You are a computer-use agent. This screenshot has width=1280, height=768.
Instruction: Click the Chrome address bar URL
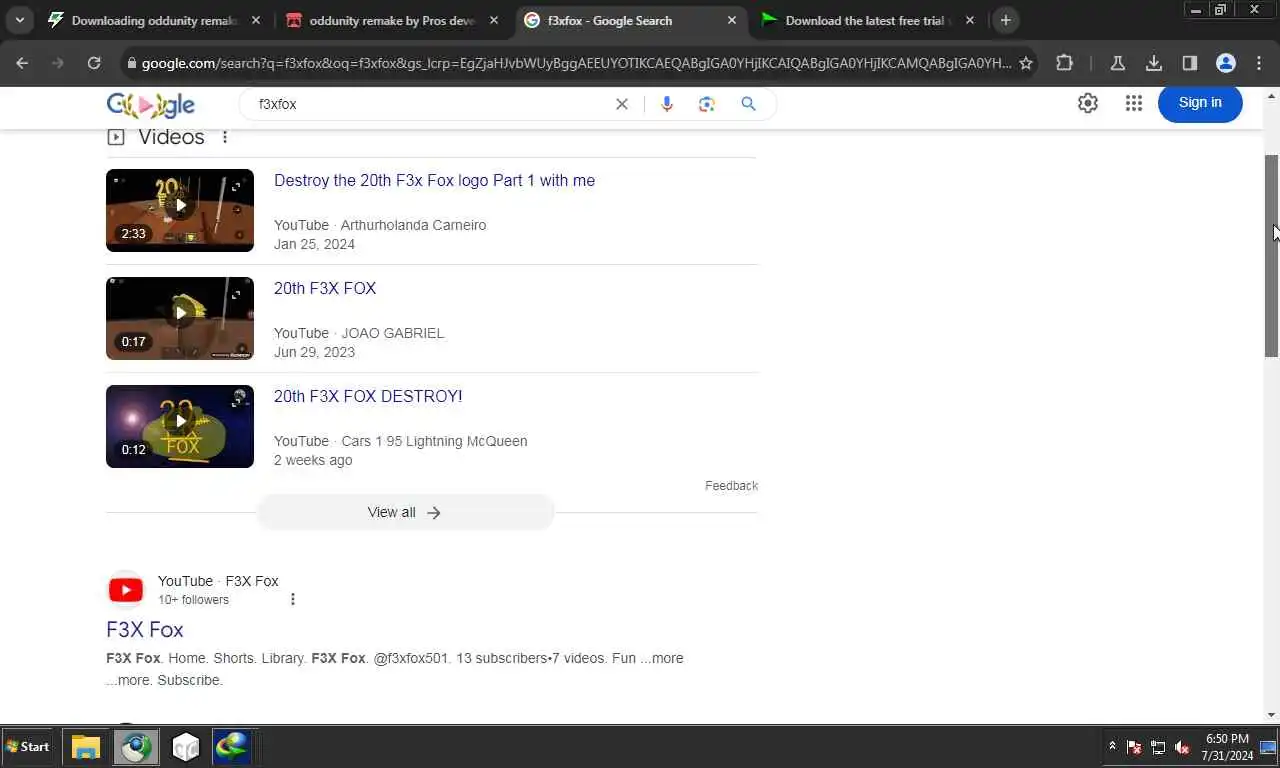coord(576,63)
